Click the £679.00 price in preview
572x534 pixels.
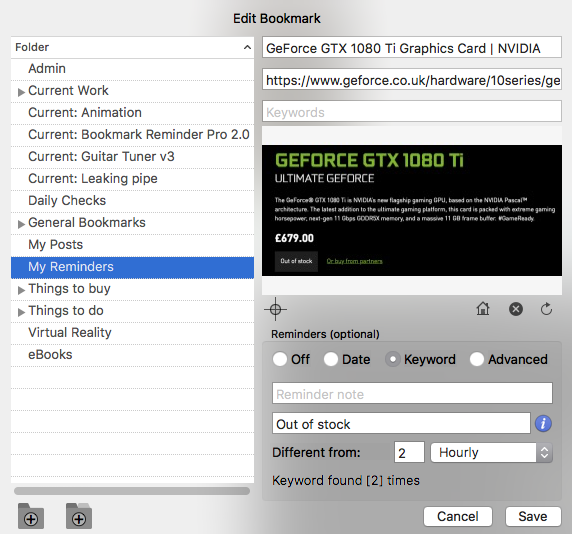(294, 238)
